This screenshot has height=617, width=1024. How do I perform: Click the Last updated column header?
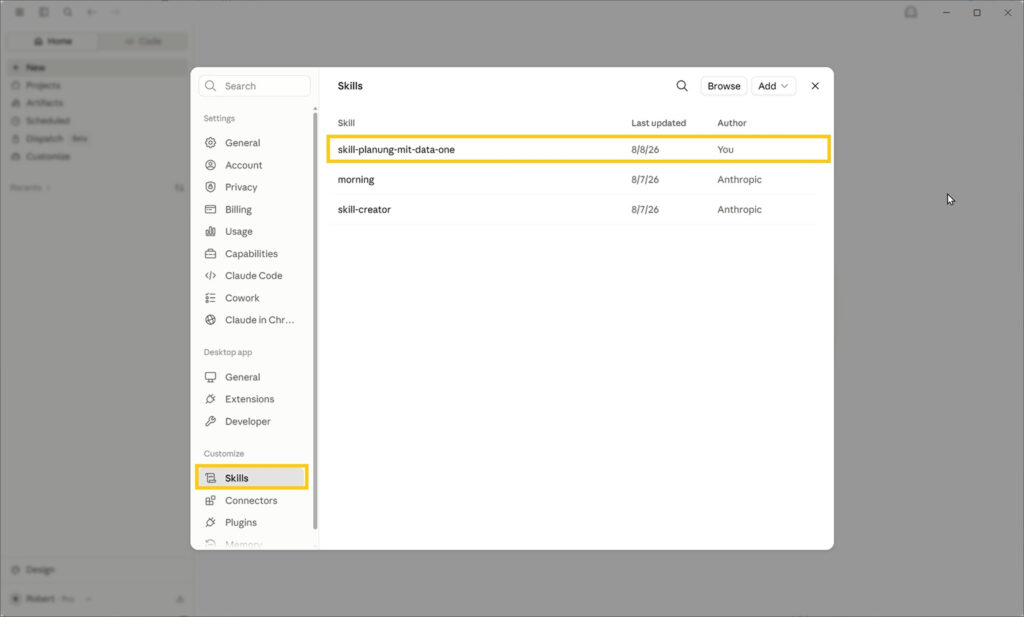658,123
